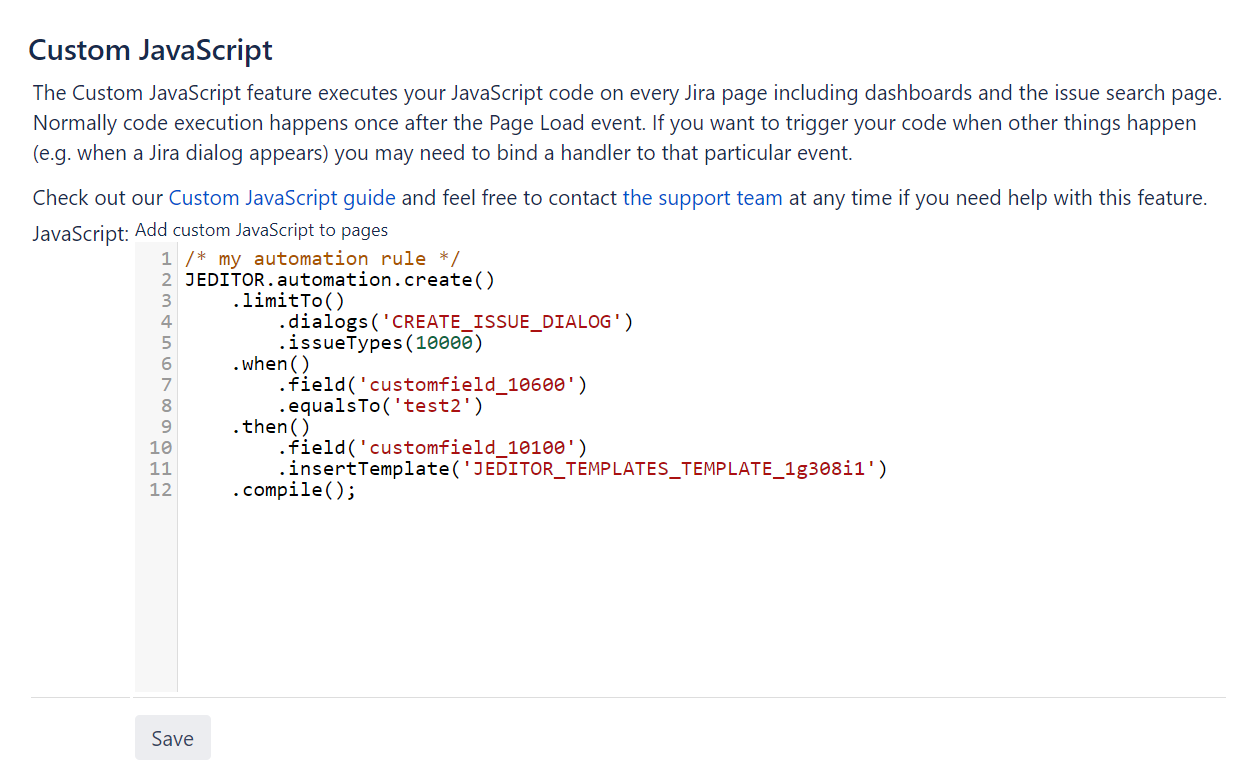Click the .limitTo() code line

point(288,301)
